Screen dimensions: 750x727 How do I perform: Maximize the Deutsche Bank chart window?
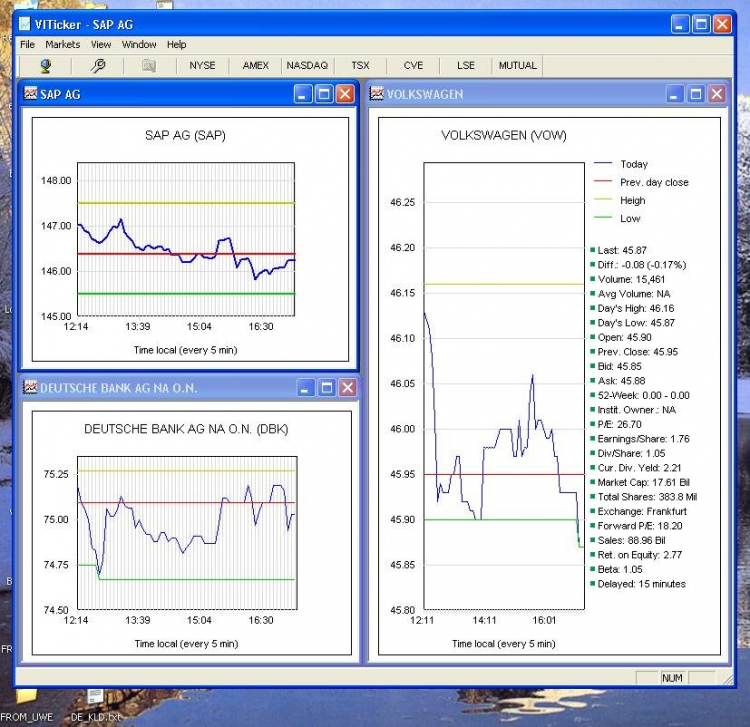(326, 388)
